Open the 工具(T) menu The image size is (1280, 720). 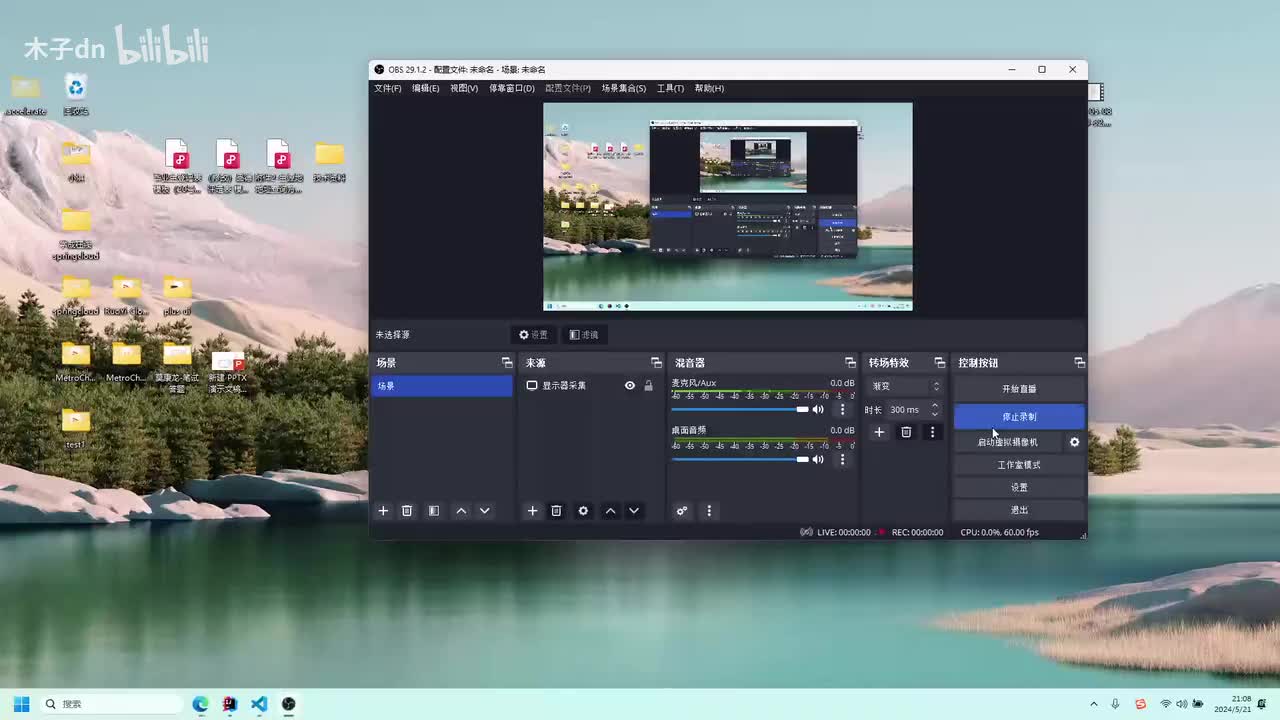[670, 88]
